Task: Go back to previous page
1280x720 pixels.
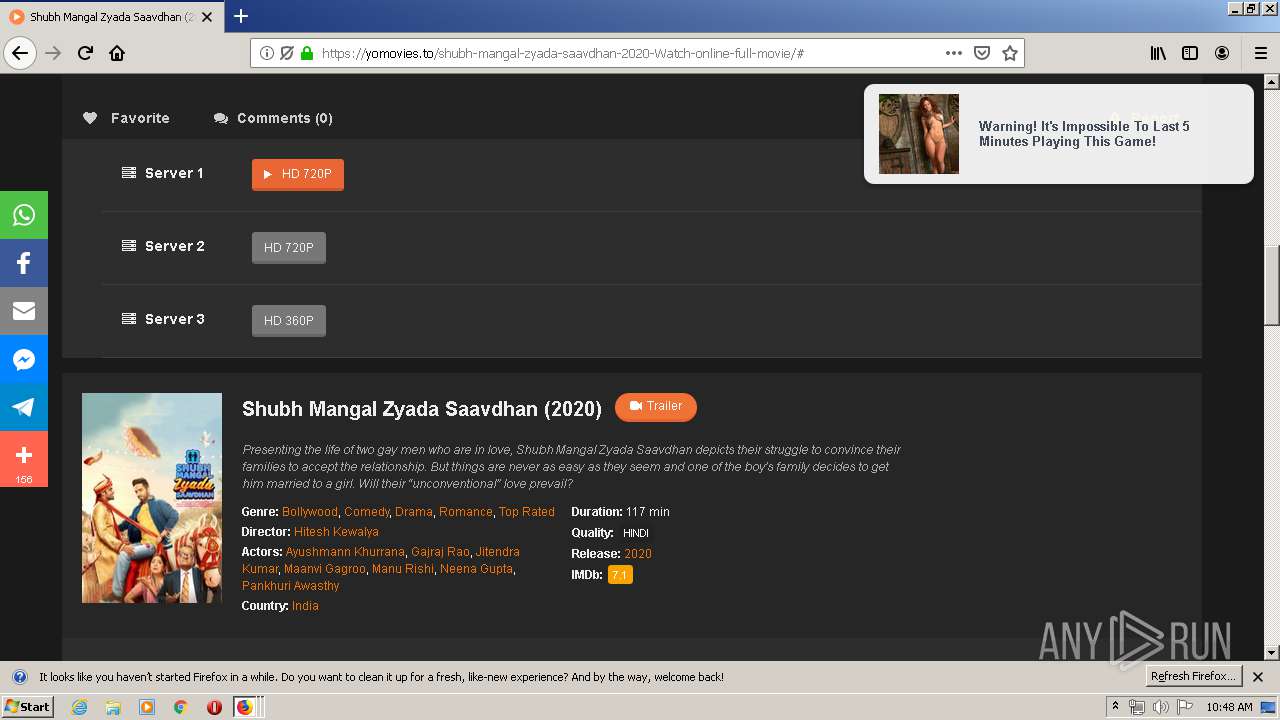Action: 20,53
